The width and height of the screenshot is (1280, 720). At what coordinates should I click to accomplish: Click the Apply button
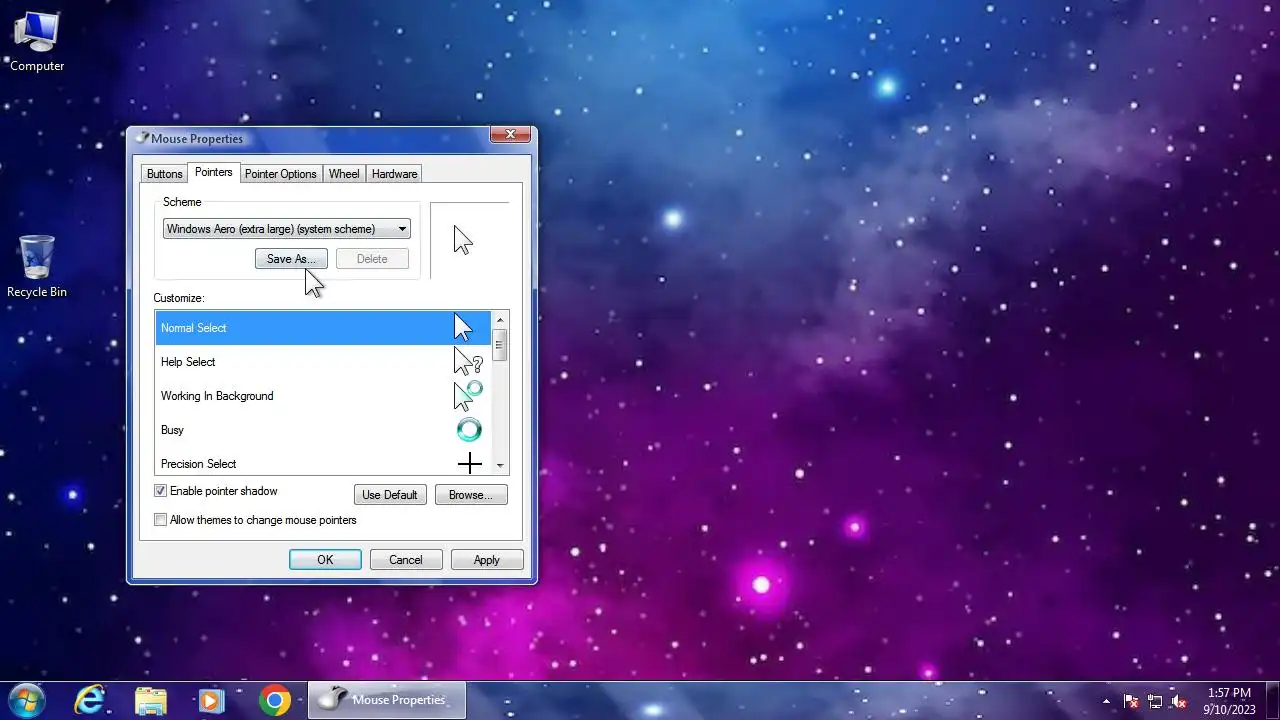tap(487, 560)
